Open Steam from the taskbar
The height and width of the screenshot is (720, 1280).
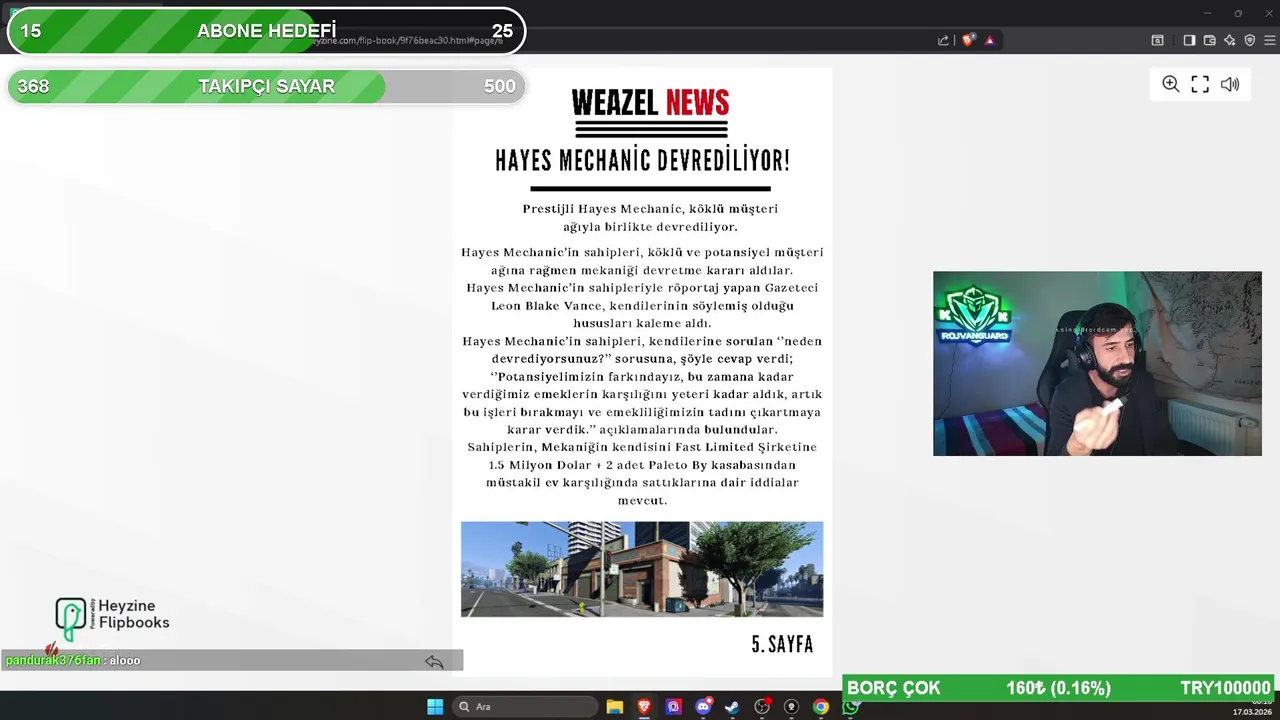732,707
